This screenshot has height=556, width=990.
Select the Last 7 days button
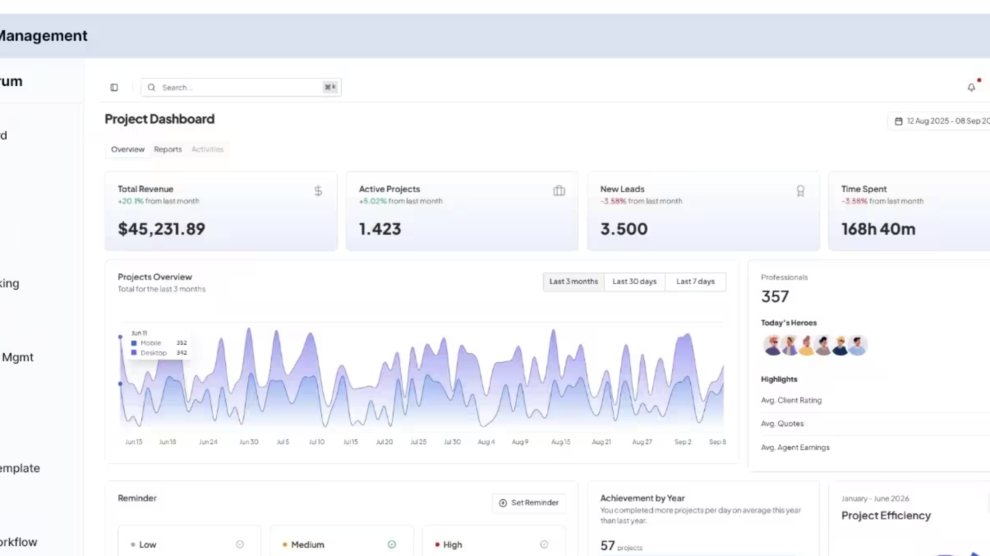click(695, 281)
